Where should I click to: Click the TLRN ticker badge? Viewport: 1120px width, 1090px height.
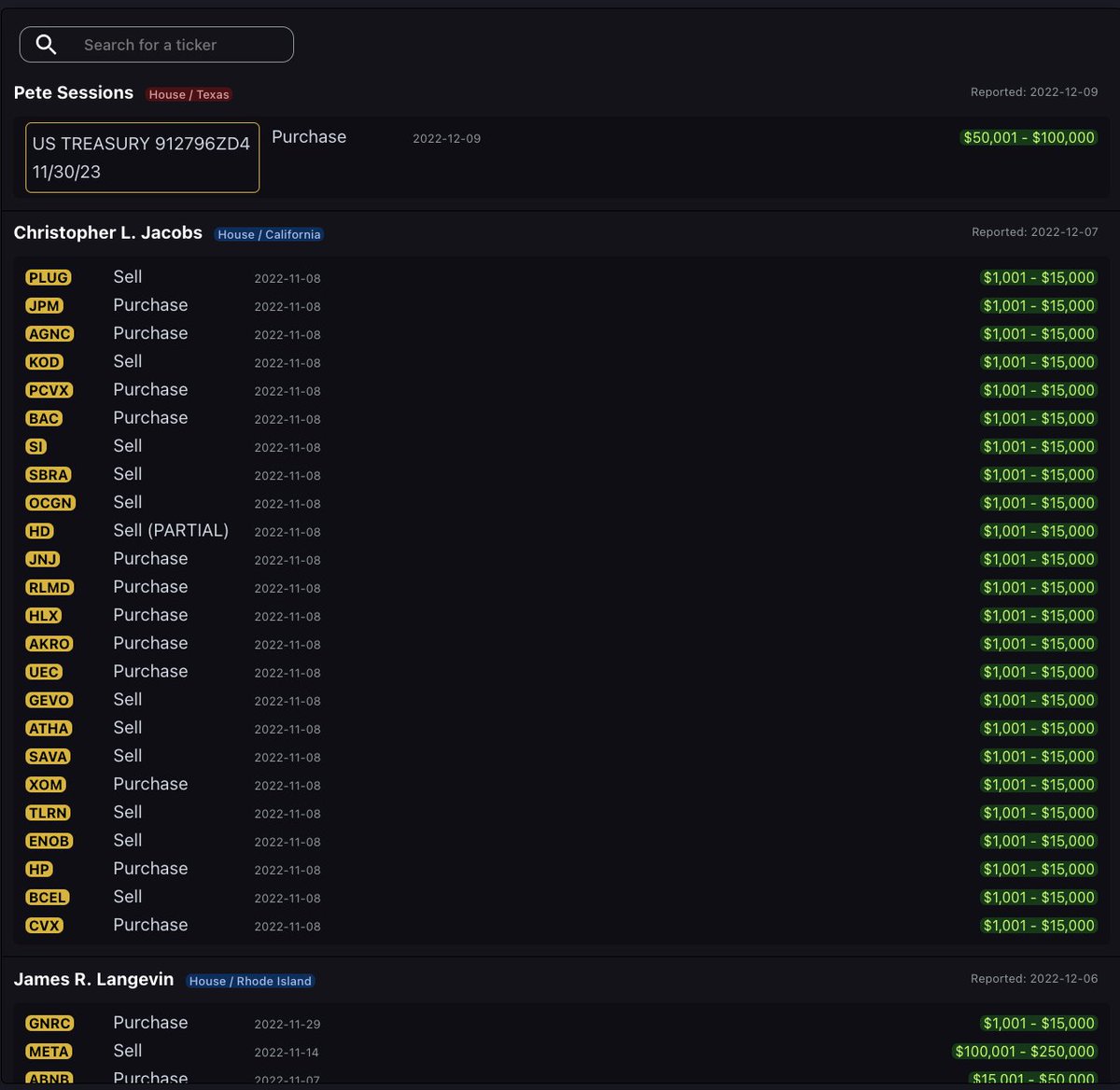[48, 813]
